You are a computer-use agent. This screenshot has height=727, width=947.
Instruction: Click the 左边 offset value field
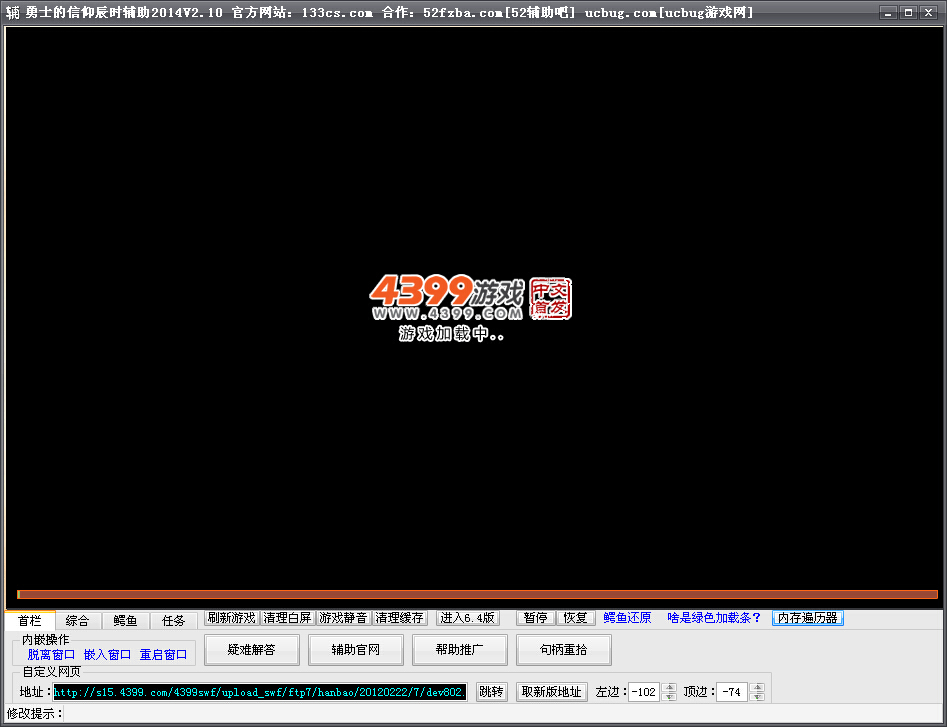[x=644, y=692]
